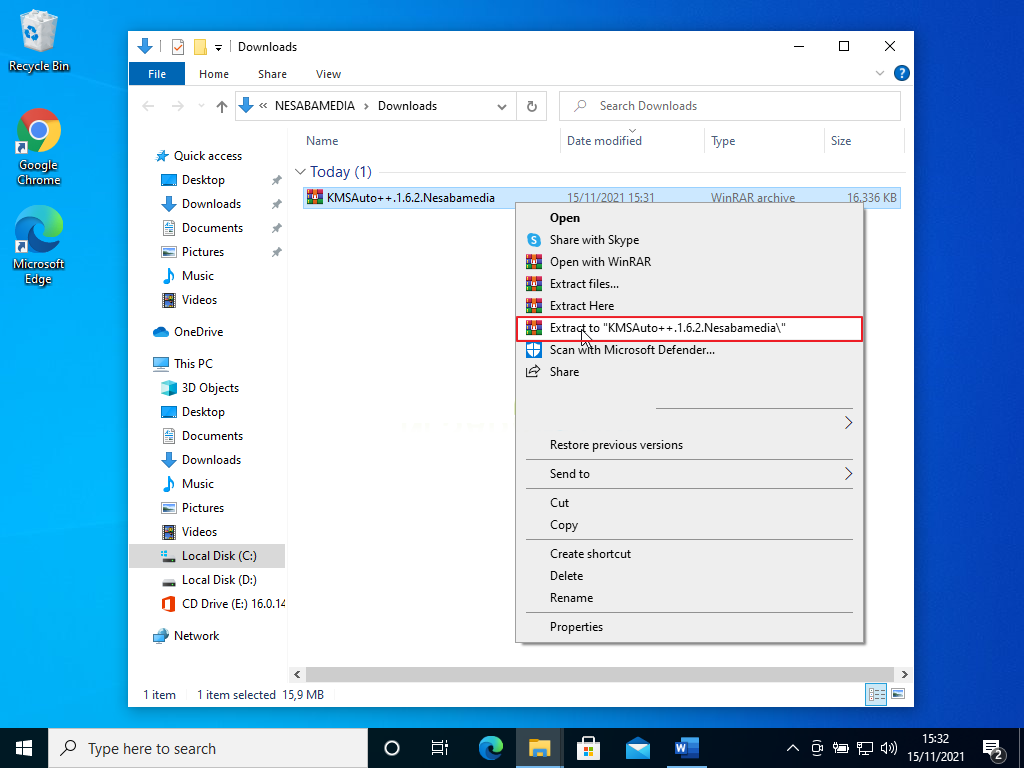The width and height of the screenshot is (1024, 768).
Task: Open Network in navigation pane
Action: click(x=196, y=635)
